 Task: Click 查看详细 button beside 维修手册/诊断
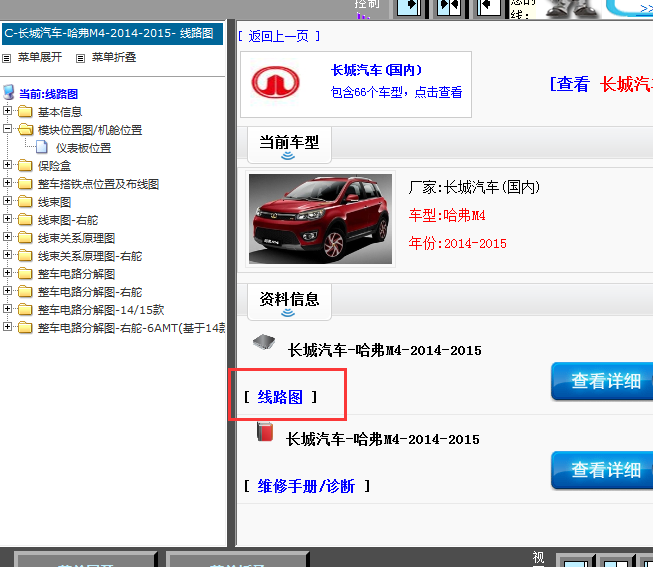[602, 470]
